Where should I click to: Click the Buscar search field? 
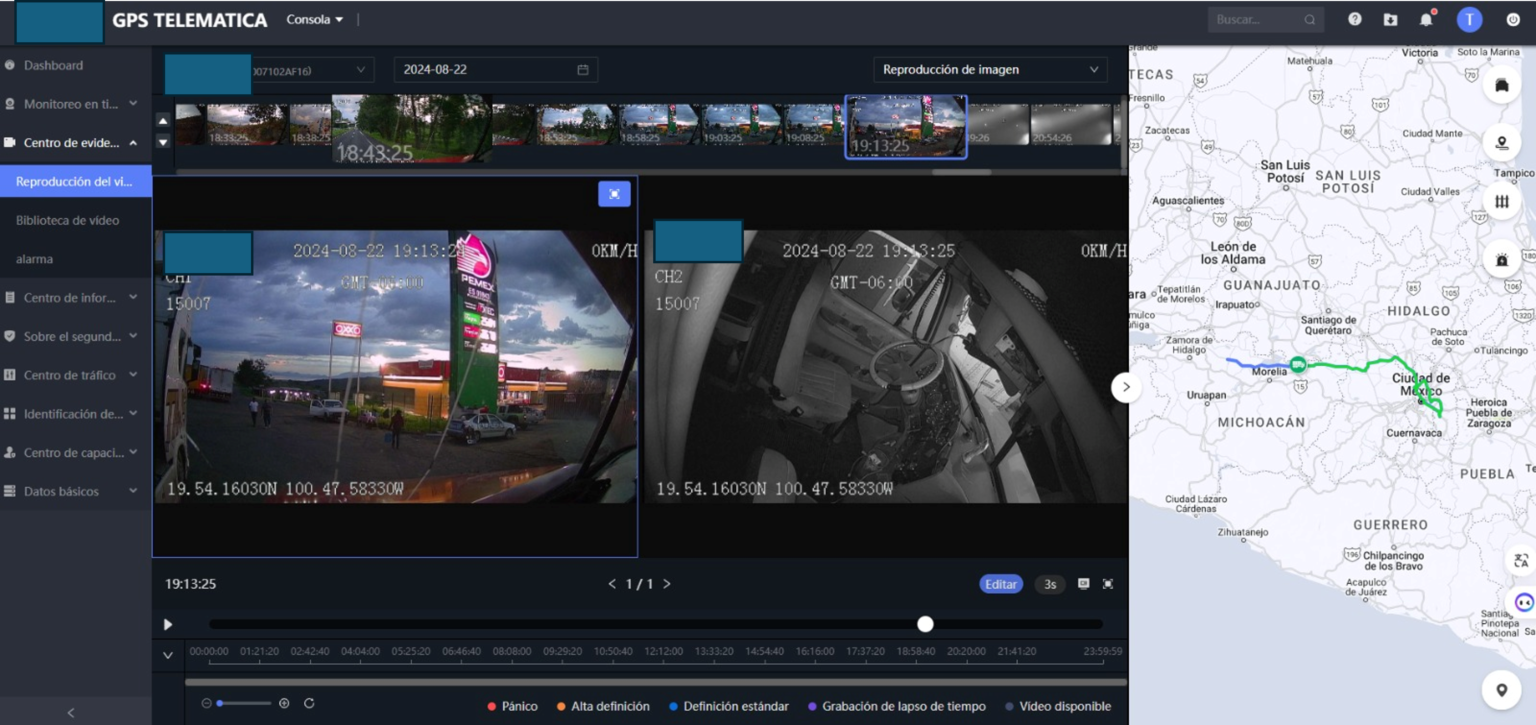pyautogui.click(x=1266, y=19)
